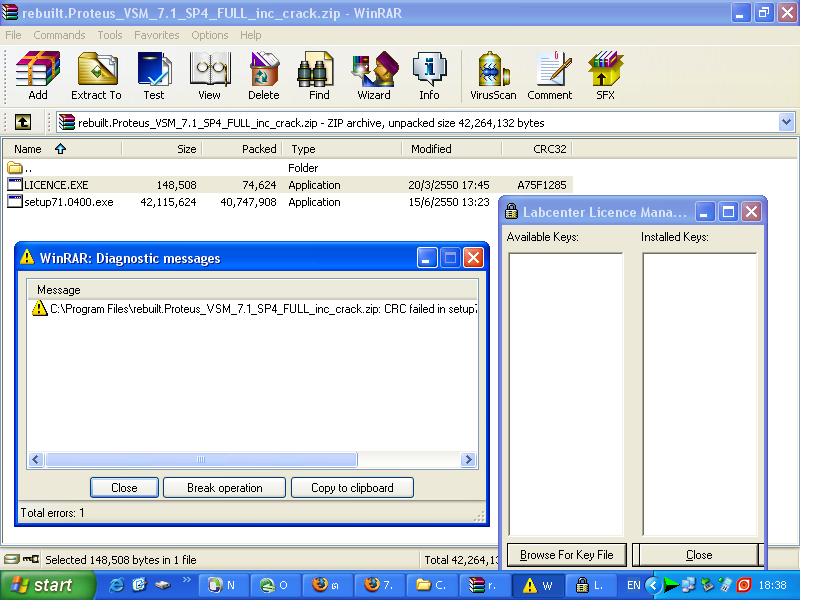Viewport: 820px width, 615px height.
Task: Click the scrollbar right arrow in diagnostic dialog
Action: tap(469, 460)
